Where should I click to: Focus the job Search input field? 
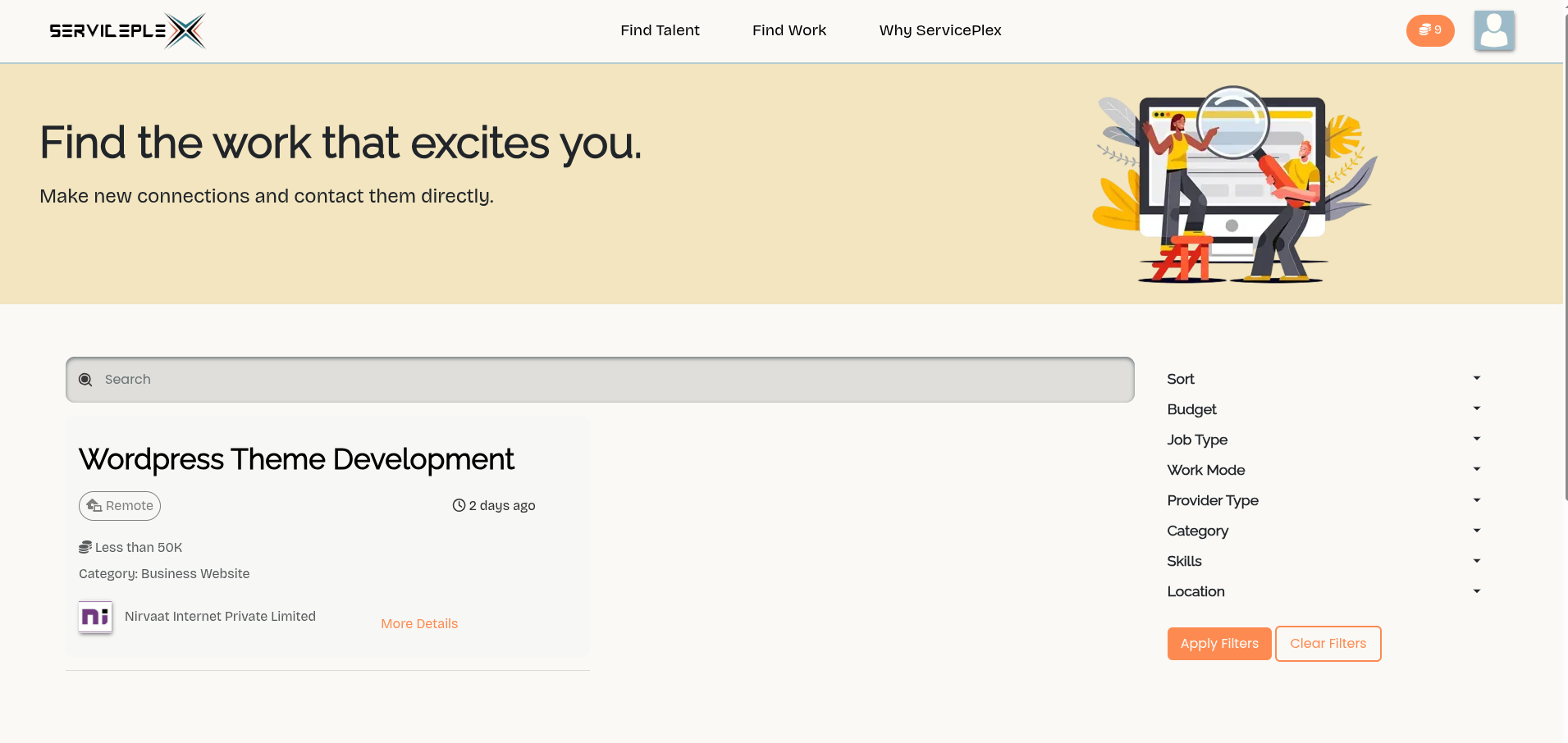point(607,380)
